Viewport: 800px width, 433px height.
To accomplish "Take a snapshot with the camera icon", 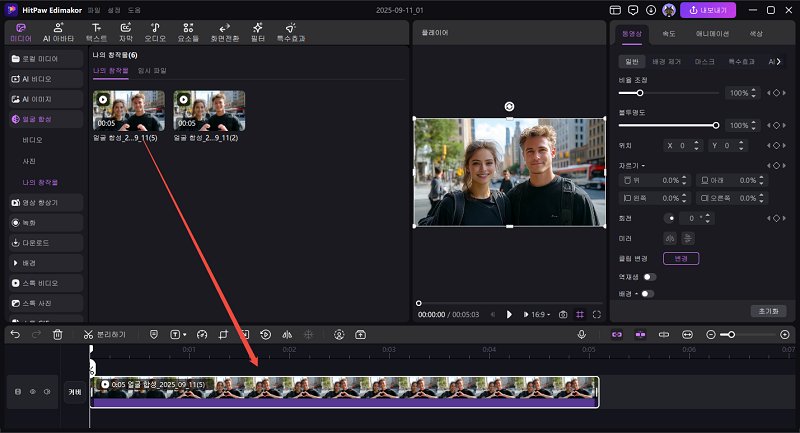I will 563,315.
